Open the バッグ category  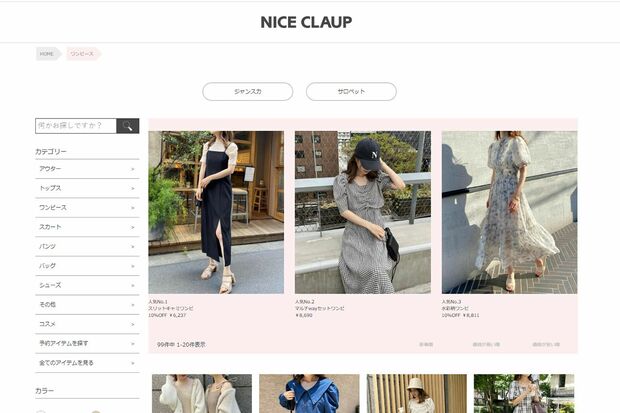point(87,266)
